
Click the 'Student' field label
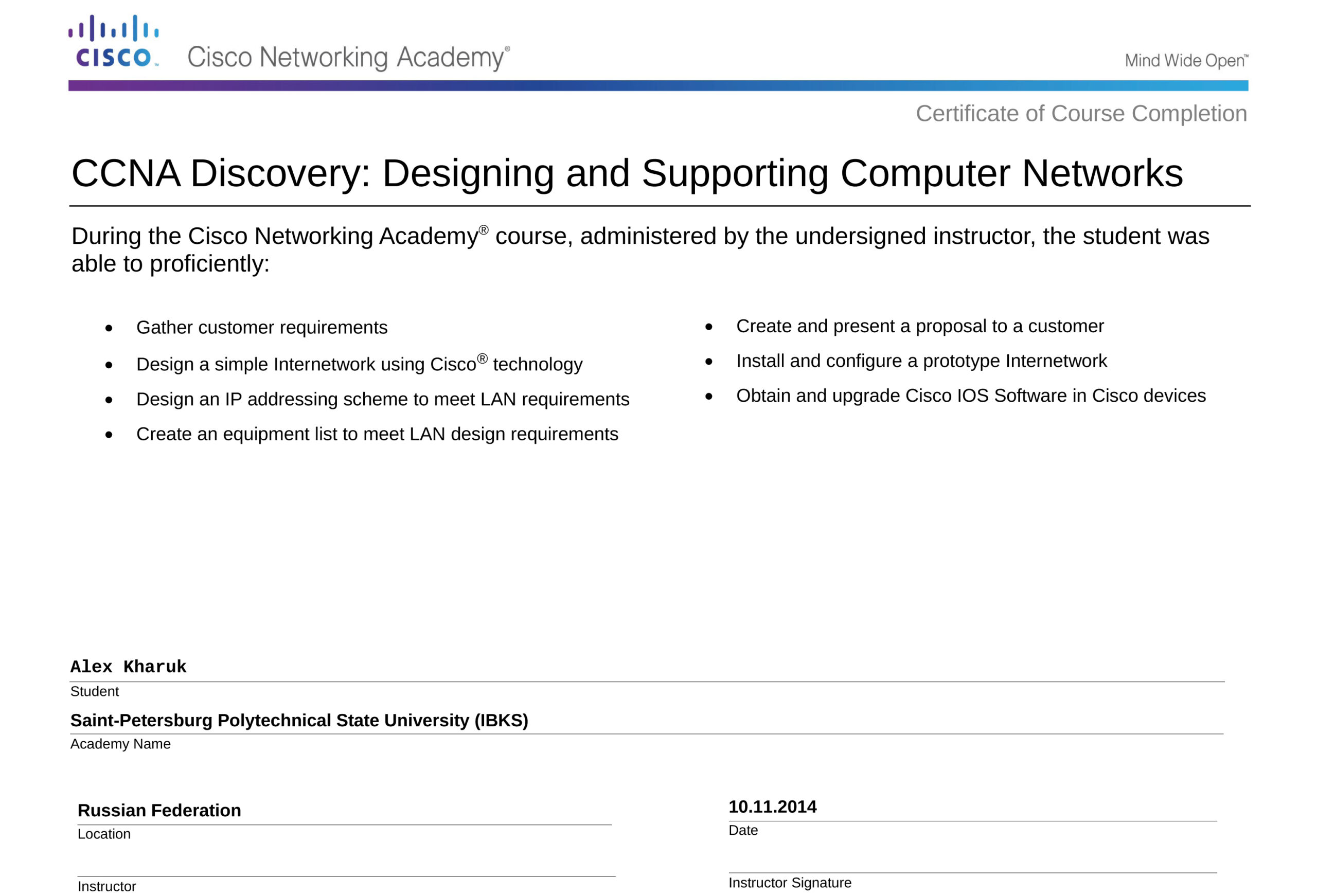[x=95, y=691]
